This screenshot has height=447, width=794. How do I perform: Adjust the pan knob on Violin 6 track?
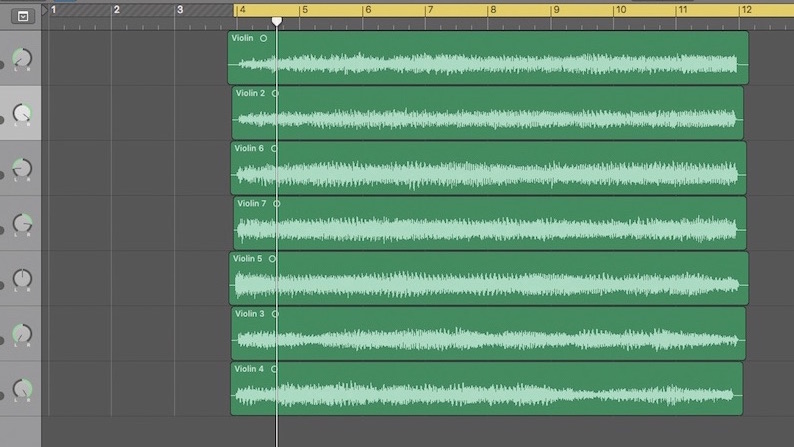[x=22, y=169]
